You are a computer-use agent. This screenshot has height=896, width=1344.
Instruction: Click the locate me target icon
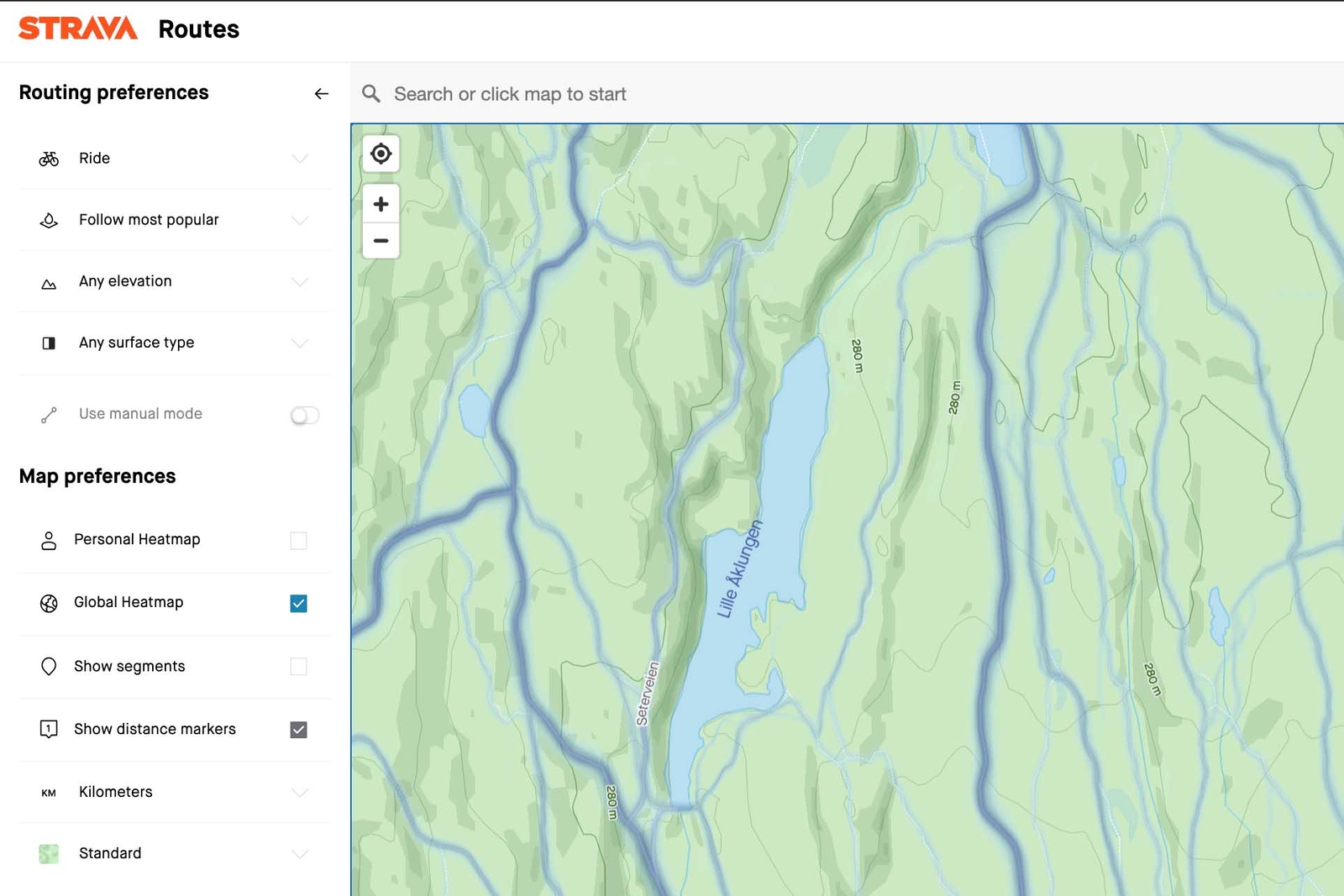(381, 155)
